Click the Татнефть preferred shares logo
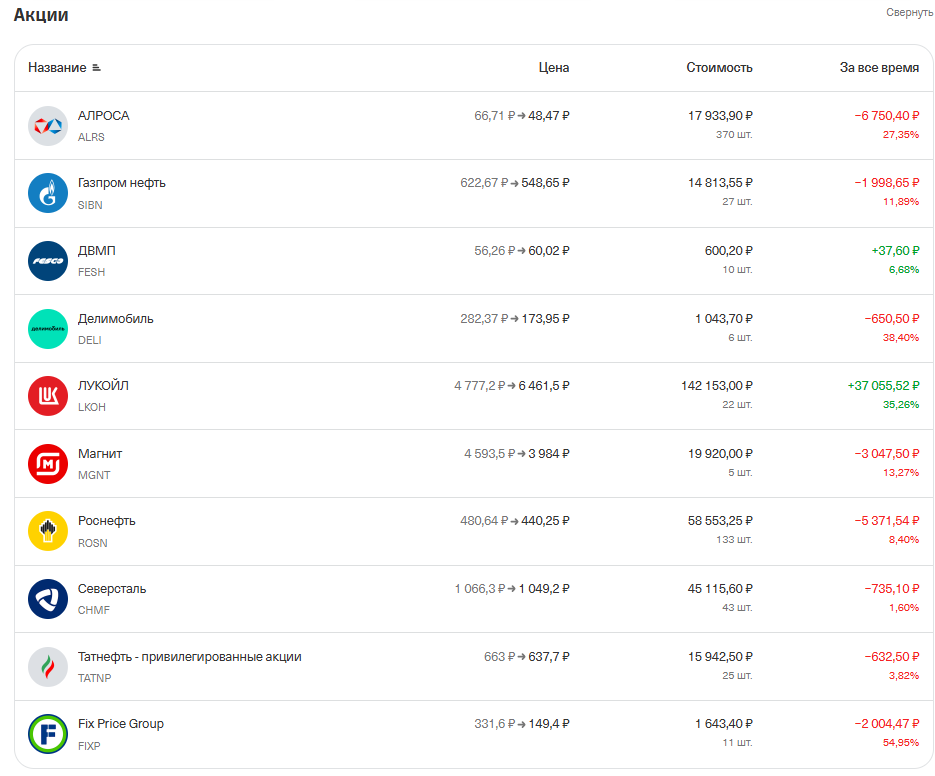 [x=48, y=667]
